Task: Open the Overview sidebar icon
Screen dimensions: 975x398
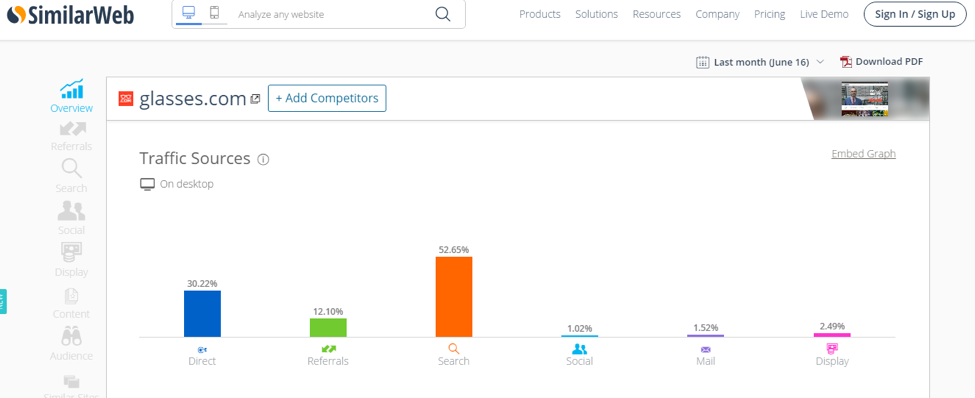Action: [72, 90]
